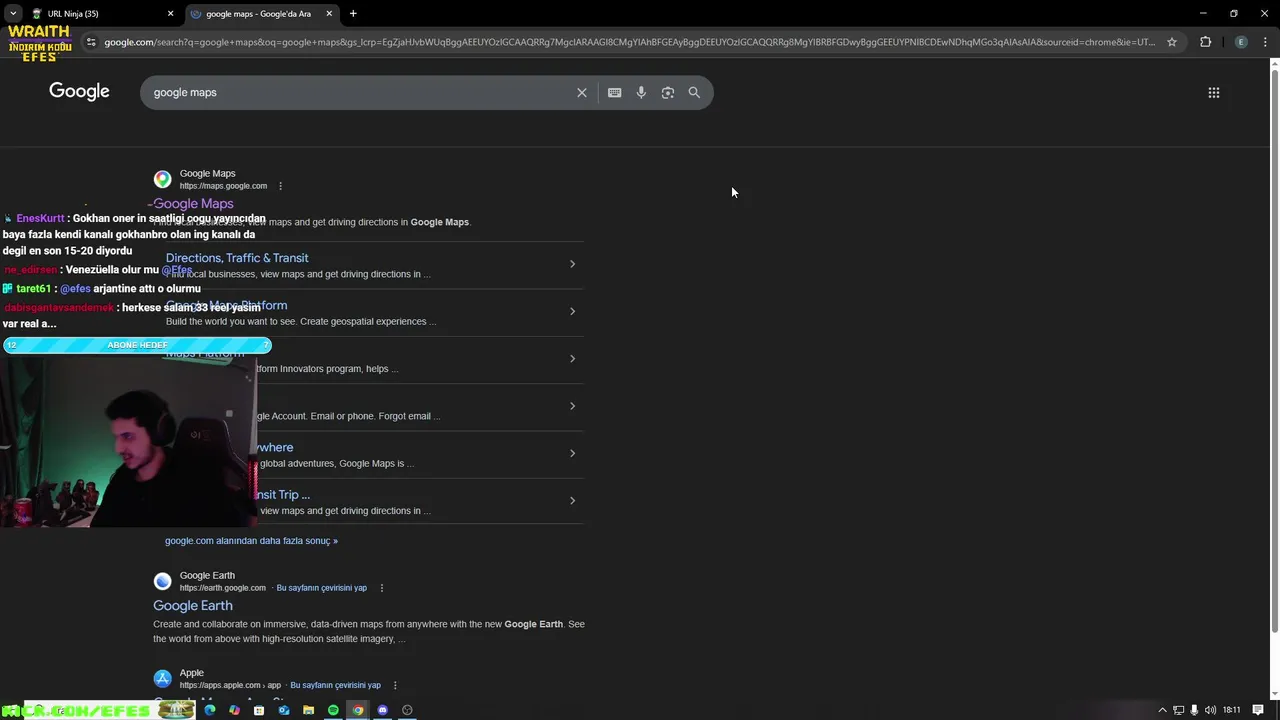Expand the global adventures row chevron
Screen dimensions: 1280x720
click(x=572, y=453)
